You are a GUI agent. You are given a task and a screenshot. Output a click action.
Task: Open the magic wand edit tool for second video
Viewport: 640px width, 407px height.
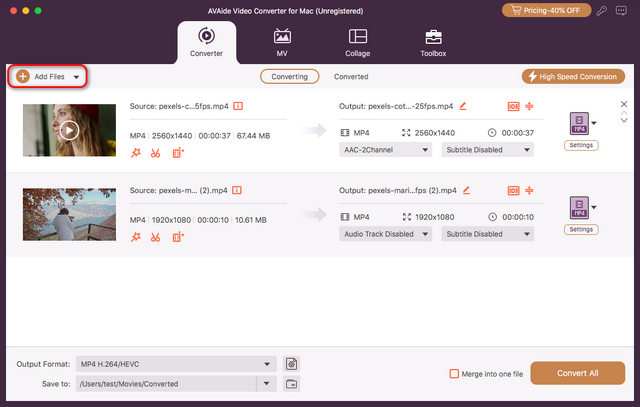135,236
